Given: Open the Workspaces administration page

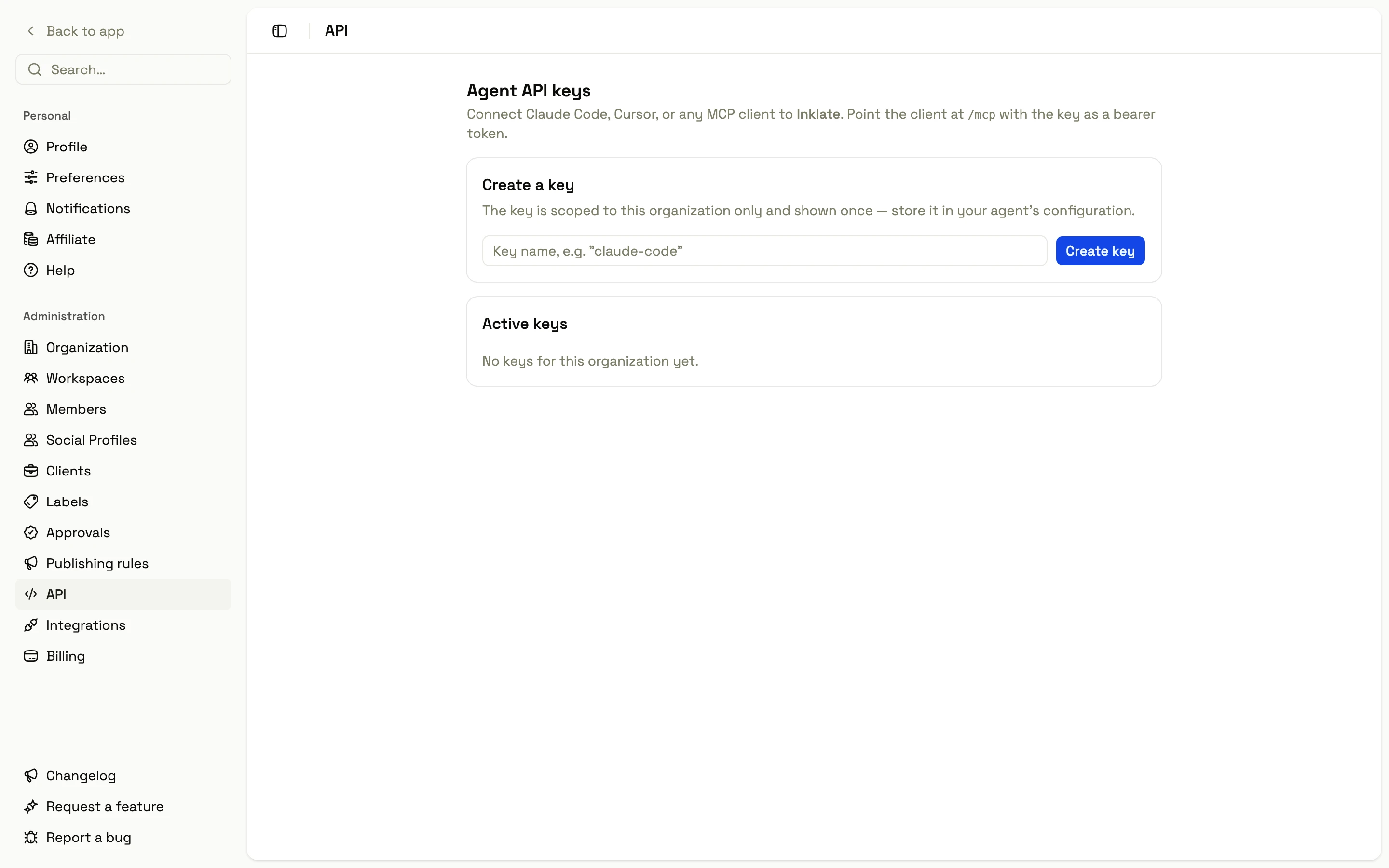Looking at the screenshot, I should tap(123, 379).
